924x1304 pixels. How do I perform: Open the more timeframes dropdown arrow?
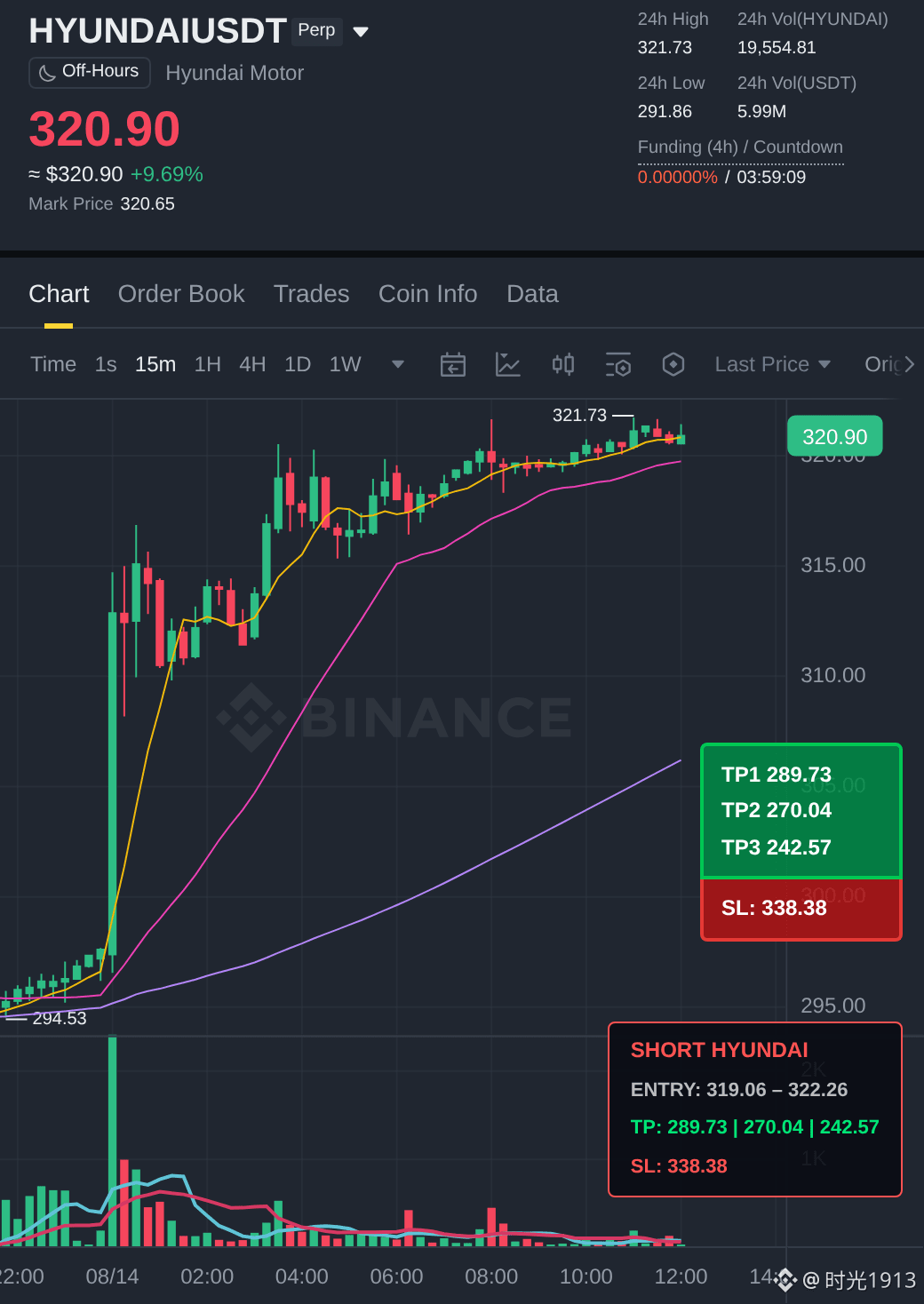(x=398, y=364)
